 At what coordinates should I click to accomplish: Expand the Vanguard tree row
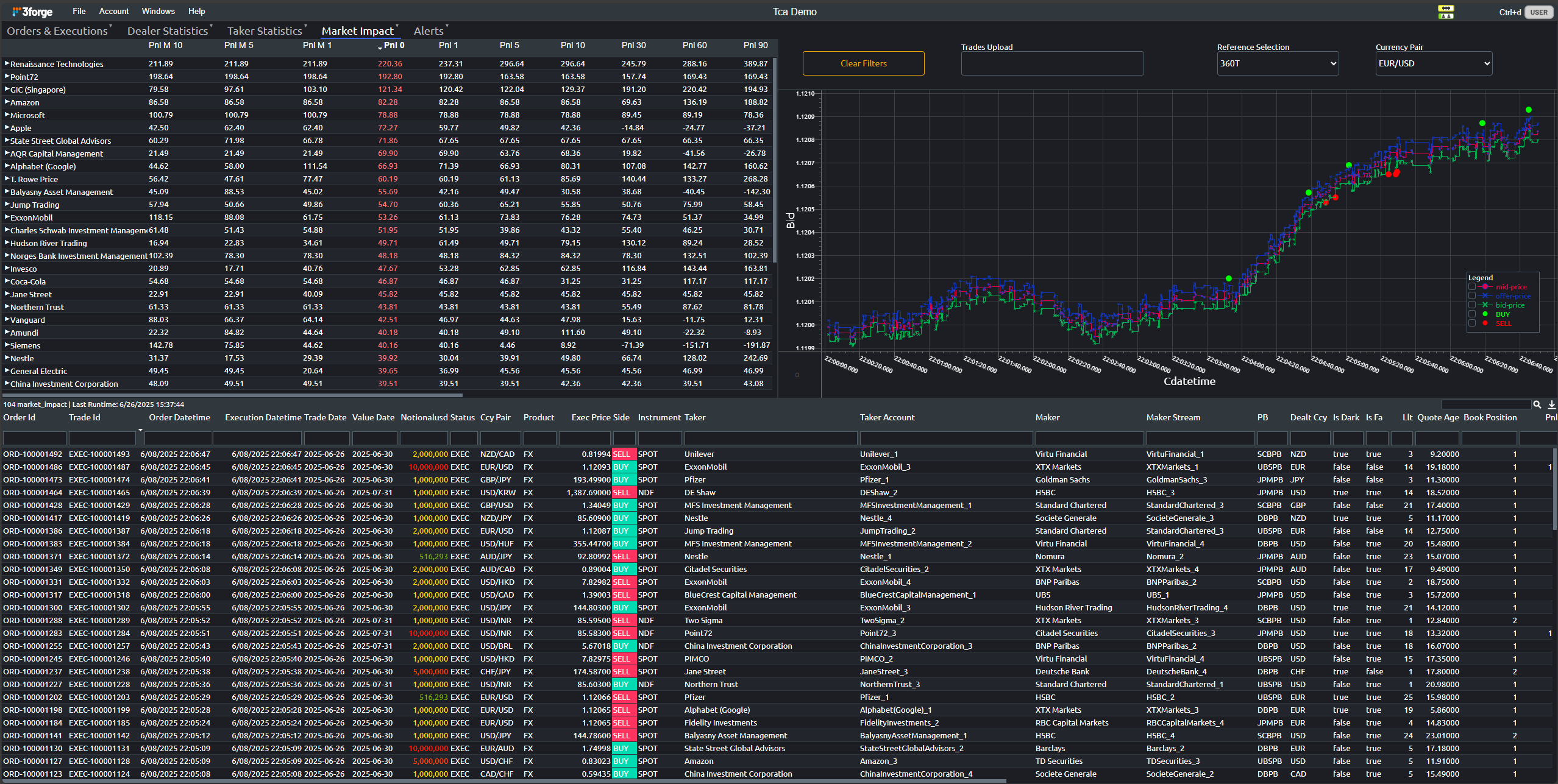coord(7,319)
